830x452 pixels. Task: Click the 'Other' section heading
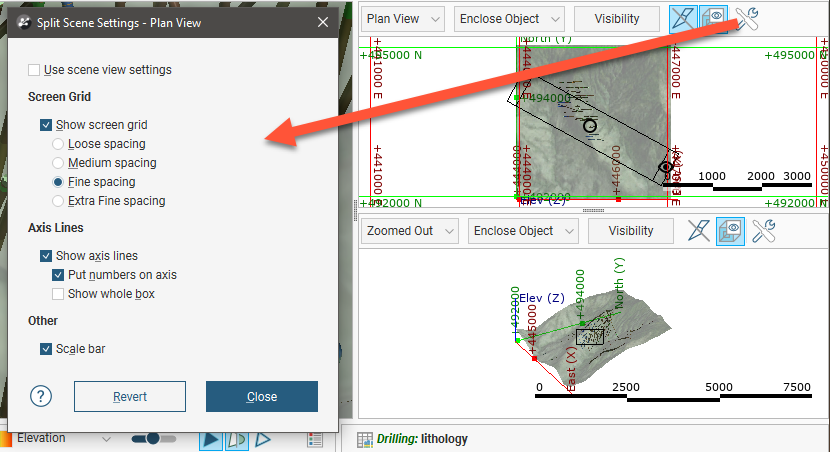pos(43,321)
